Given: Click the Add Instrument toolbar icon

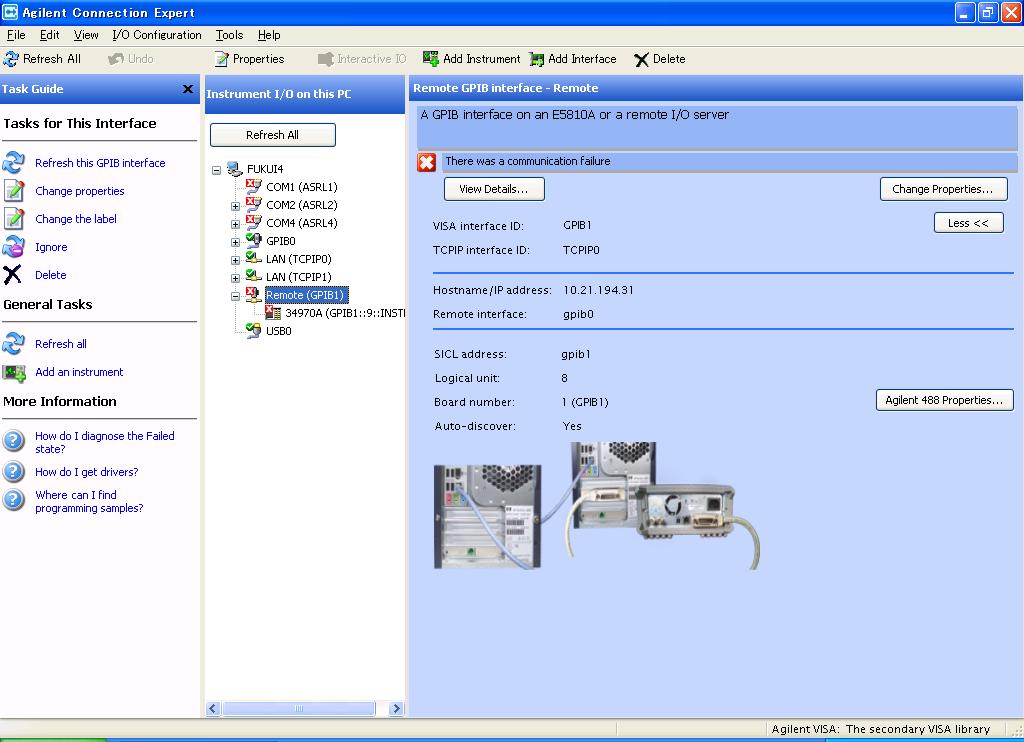Looking at the screenshot, I should tap(431, 59).
